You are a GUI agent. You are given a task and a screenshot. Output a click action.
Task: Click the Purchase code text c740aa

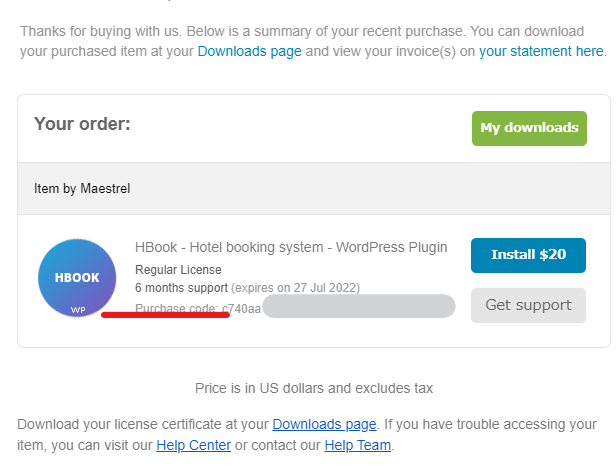pos(198,308)
